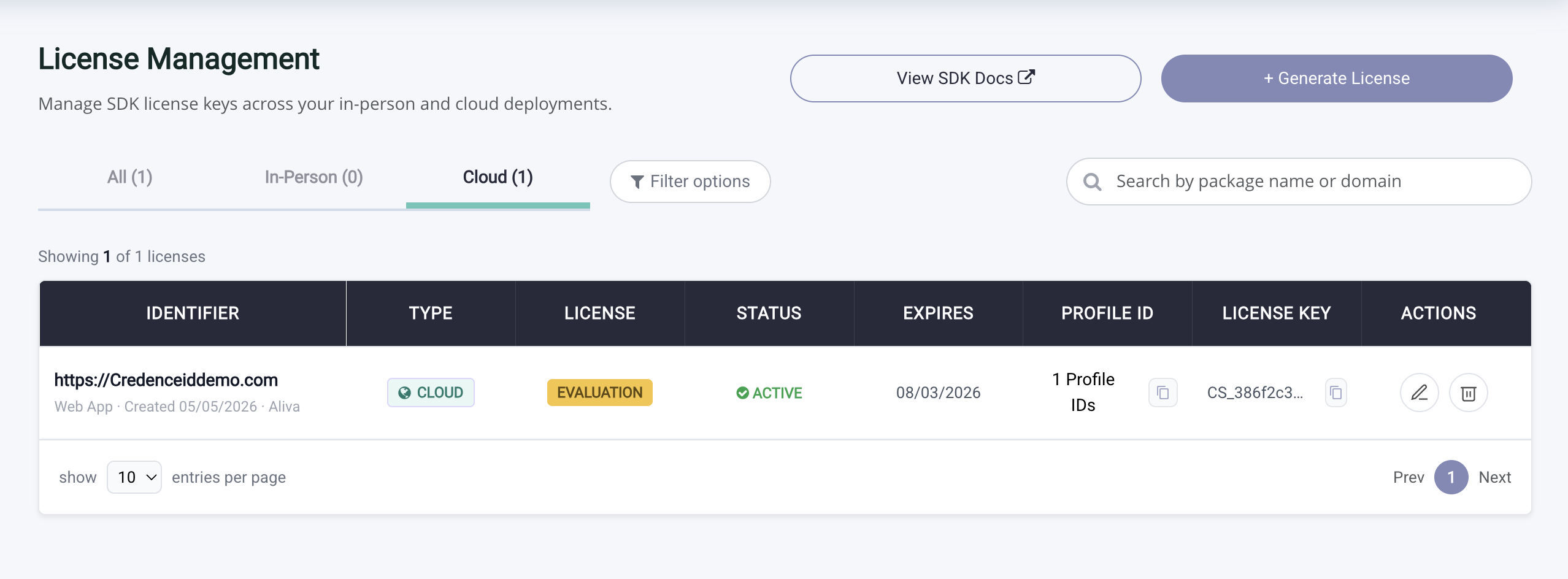Click the Generate License button
This screenshot has width=1568, height=579.
coord(1337,79)
